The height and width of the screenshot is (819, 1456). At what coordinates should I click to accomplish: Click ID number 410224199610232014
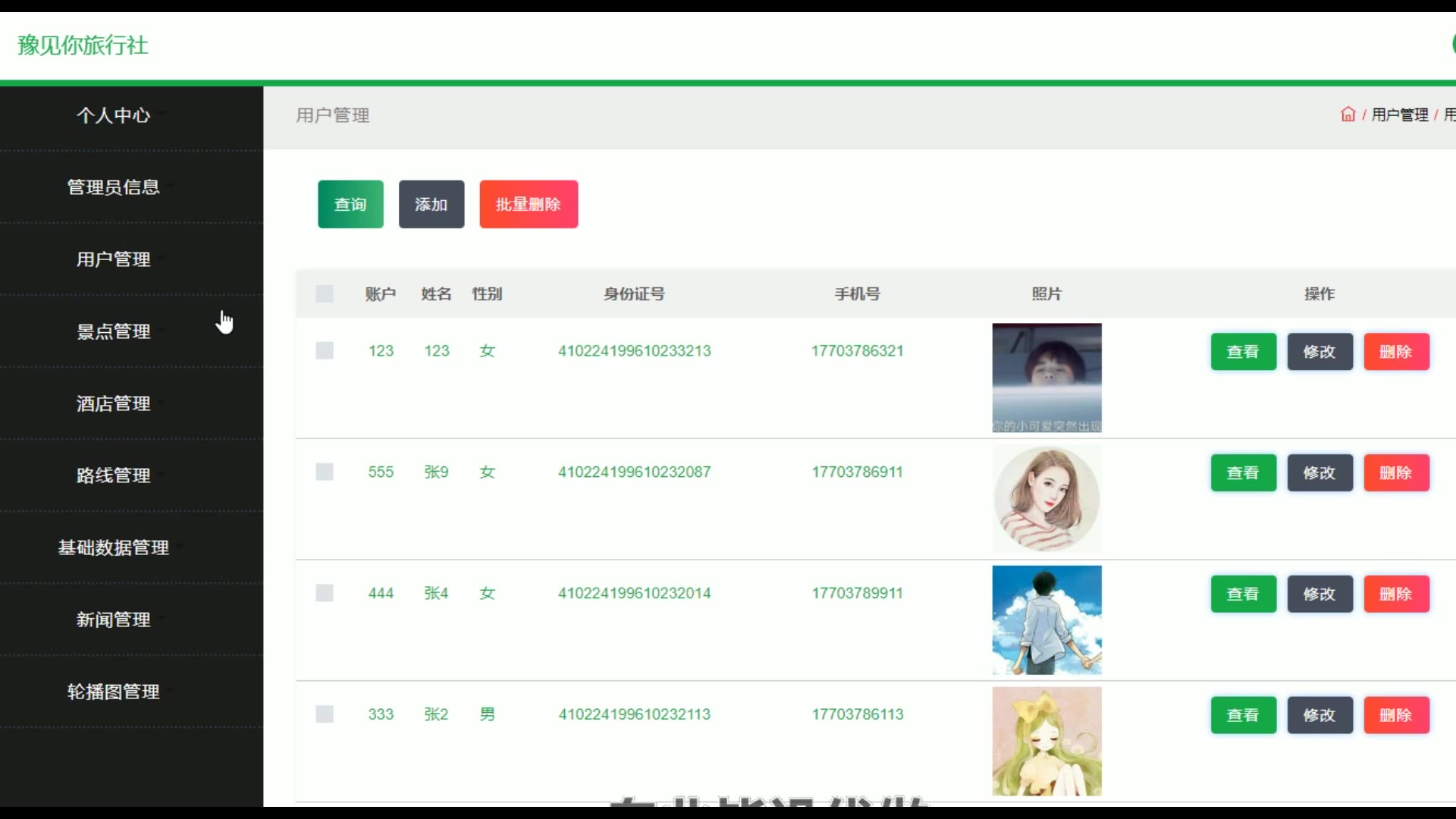click(x=635, y=593)
